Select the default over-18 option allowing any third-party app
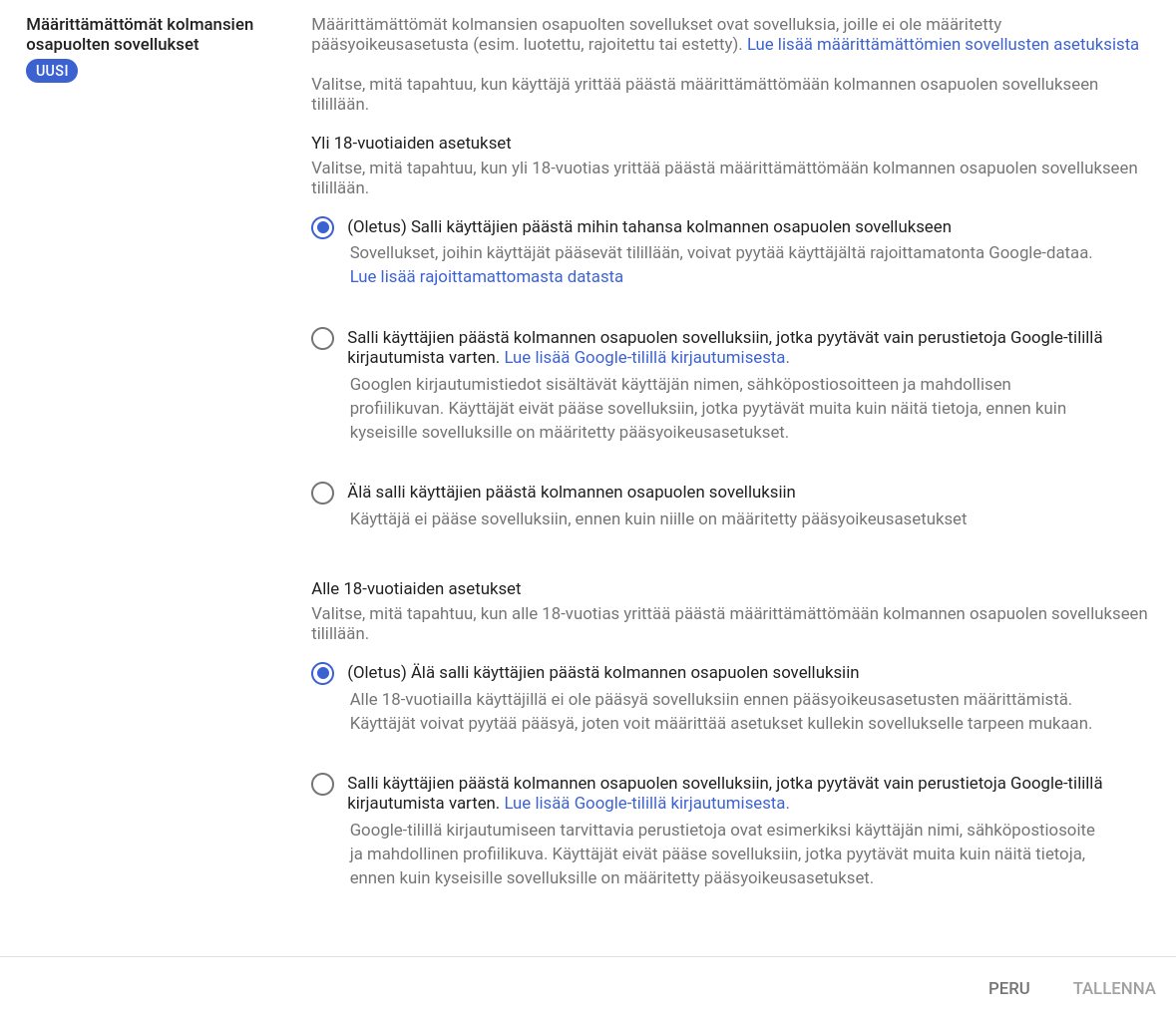The width and height of the screenshot is (1176, 1017). tap(322, 227)
